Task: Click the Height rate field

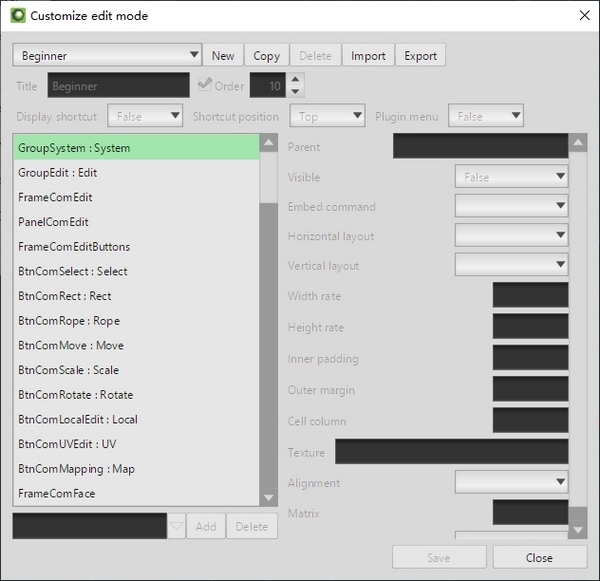Action: click(x=530, y=326)
